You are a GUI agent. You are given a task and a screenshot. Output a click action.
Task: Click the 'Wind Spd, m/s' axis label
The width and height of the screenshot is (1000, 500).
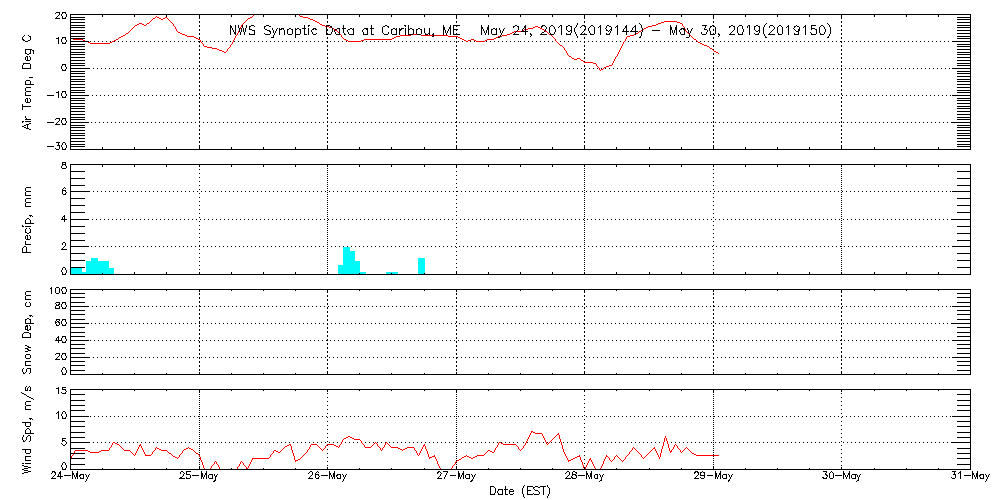click(x=28, y=428)
